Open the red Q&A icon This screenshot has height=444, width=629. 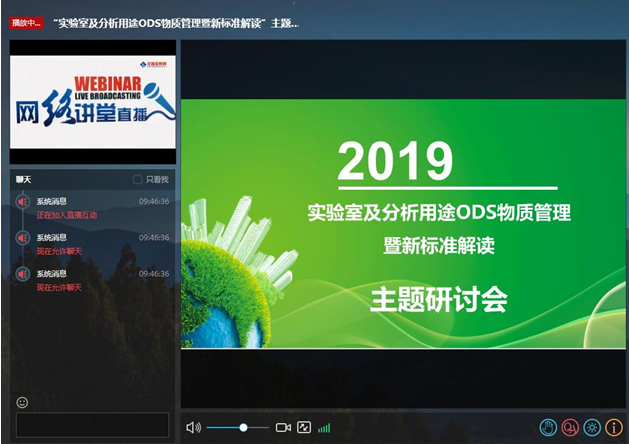tap(570, 428)
